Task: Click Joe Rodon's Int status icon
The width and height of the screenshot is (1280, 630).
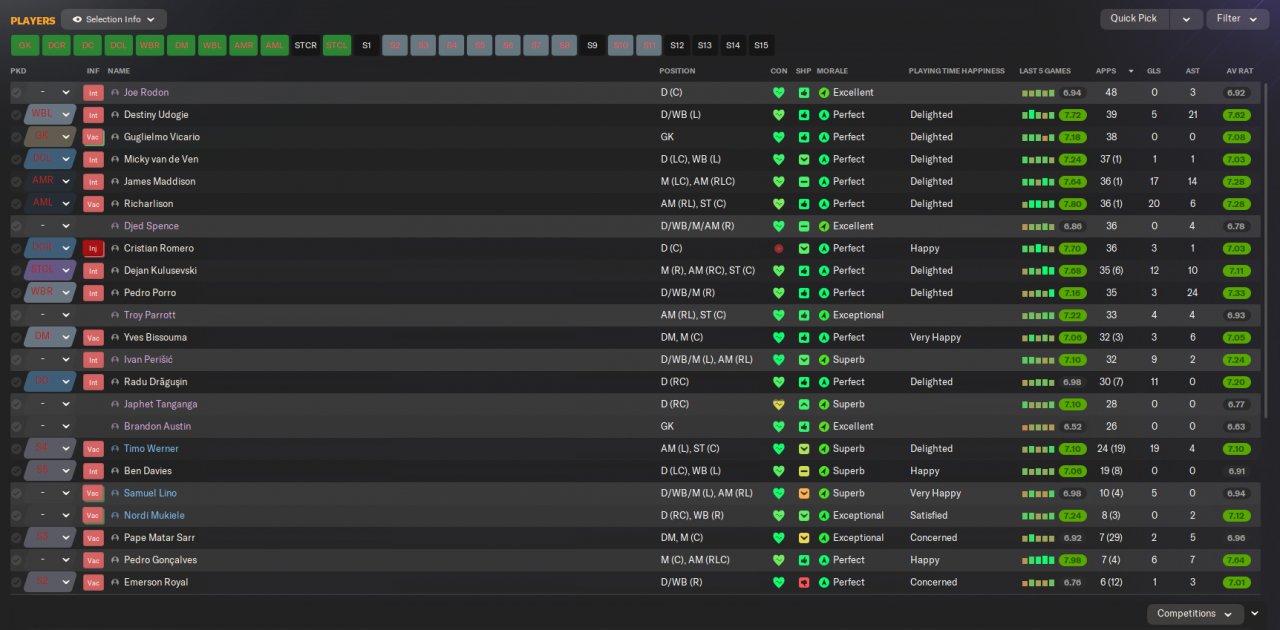Action: tap(94, 92)
